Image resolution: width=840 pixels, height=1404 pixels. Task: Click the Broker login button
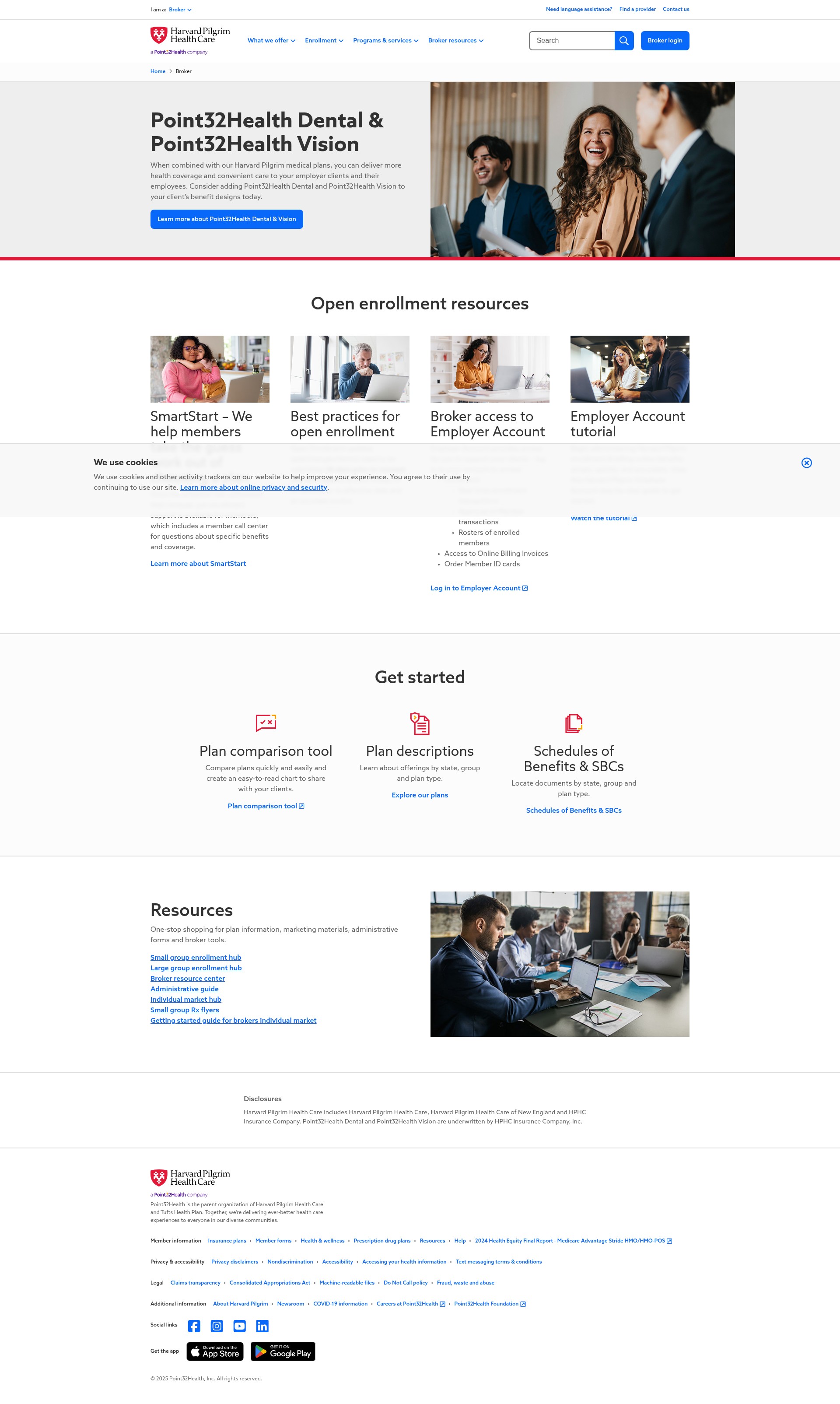[x=665, y=41]
